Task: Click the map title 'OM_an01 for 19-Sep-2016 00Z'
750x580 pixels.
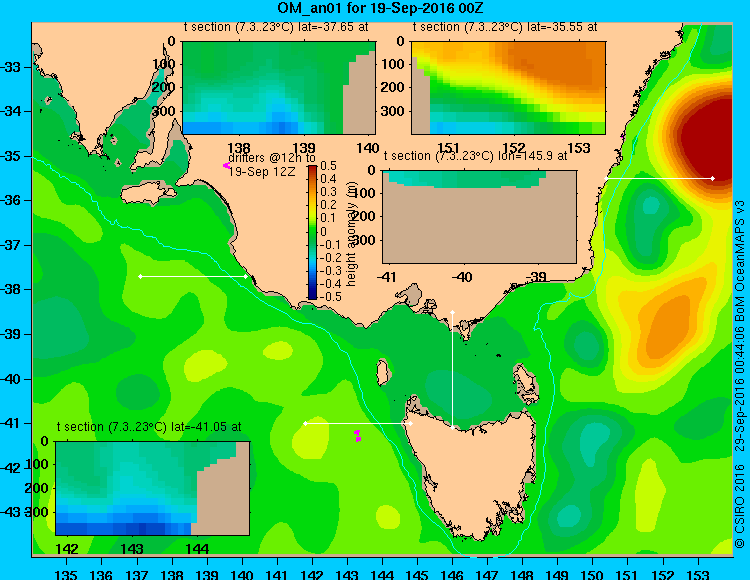Action: click(x=381, y=8)
